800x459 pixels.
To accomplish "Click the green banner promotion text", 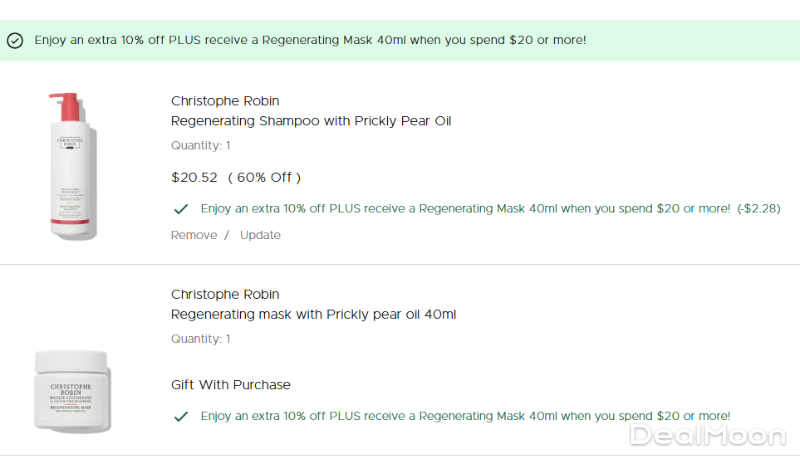I will (310, 40).
